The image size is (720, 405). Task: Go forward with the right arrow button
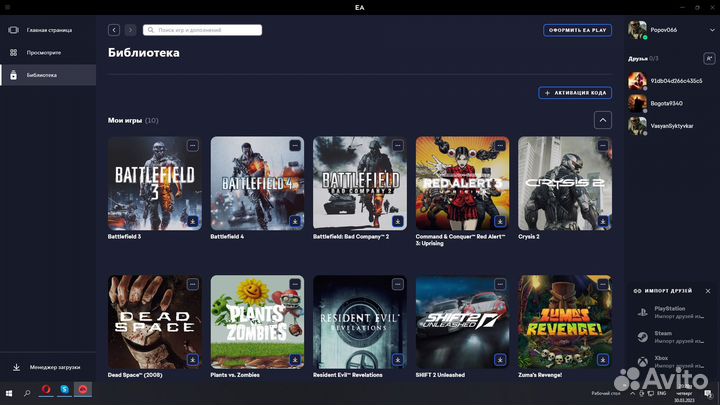[x=130, y=30]
